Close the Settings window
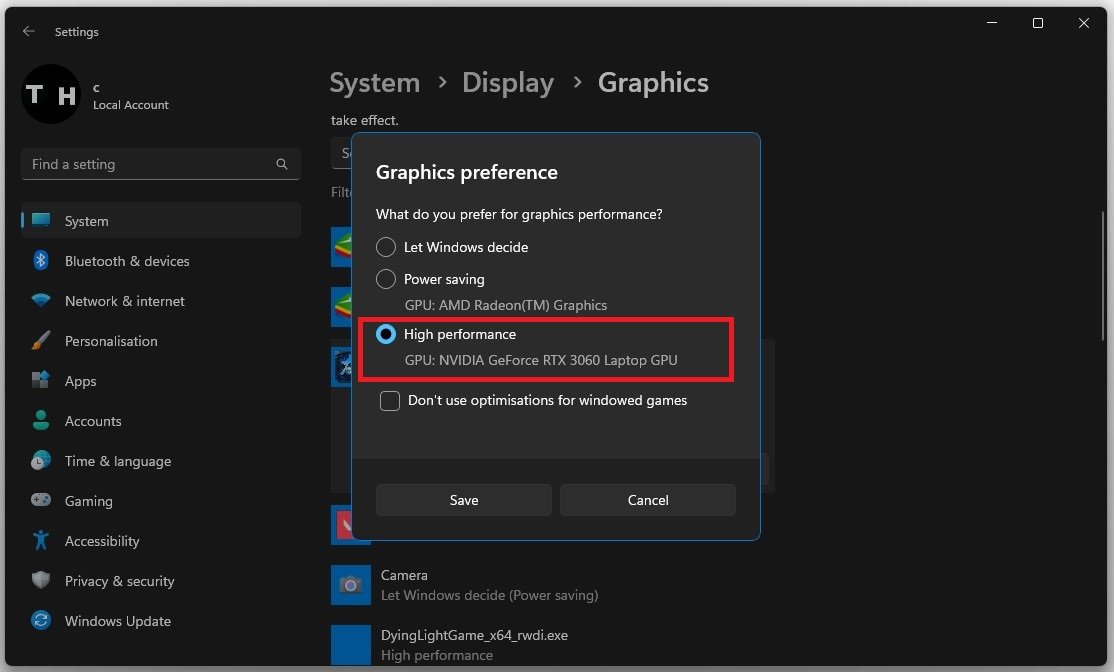The width and height of the screenshot is (1114, 672). pyautogui.click(x=1083, y=23)
